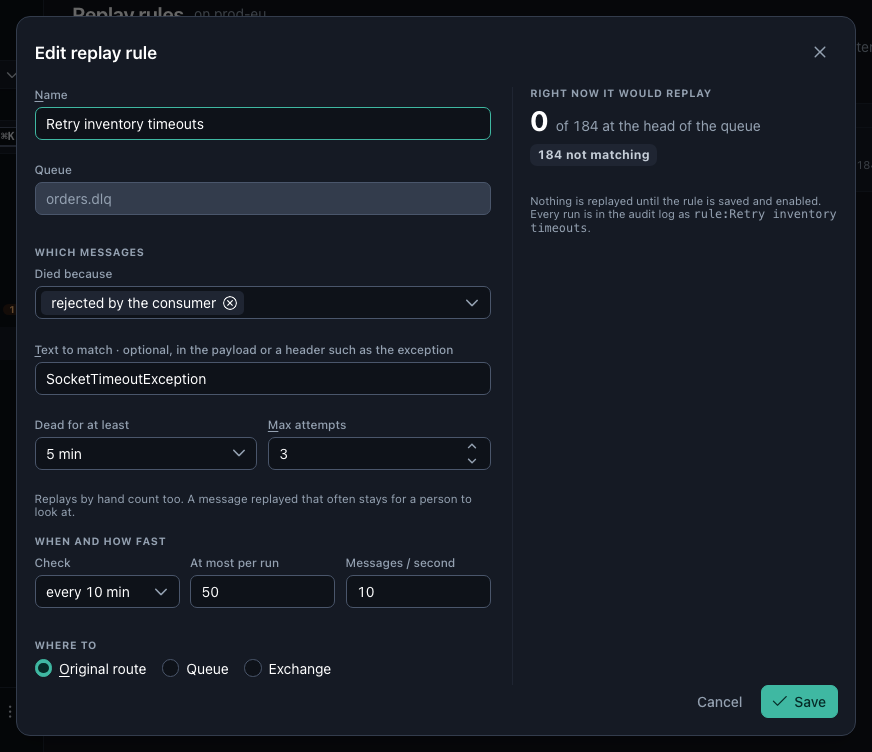
Task: Click 'of 184 at the head of the queue'
Action: point(658,126)
